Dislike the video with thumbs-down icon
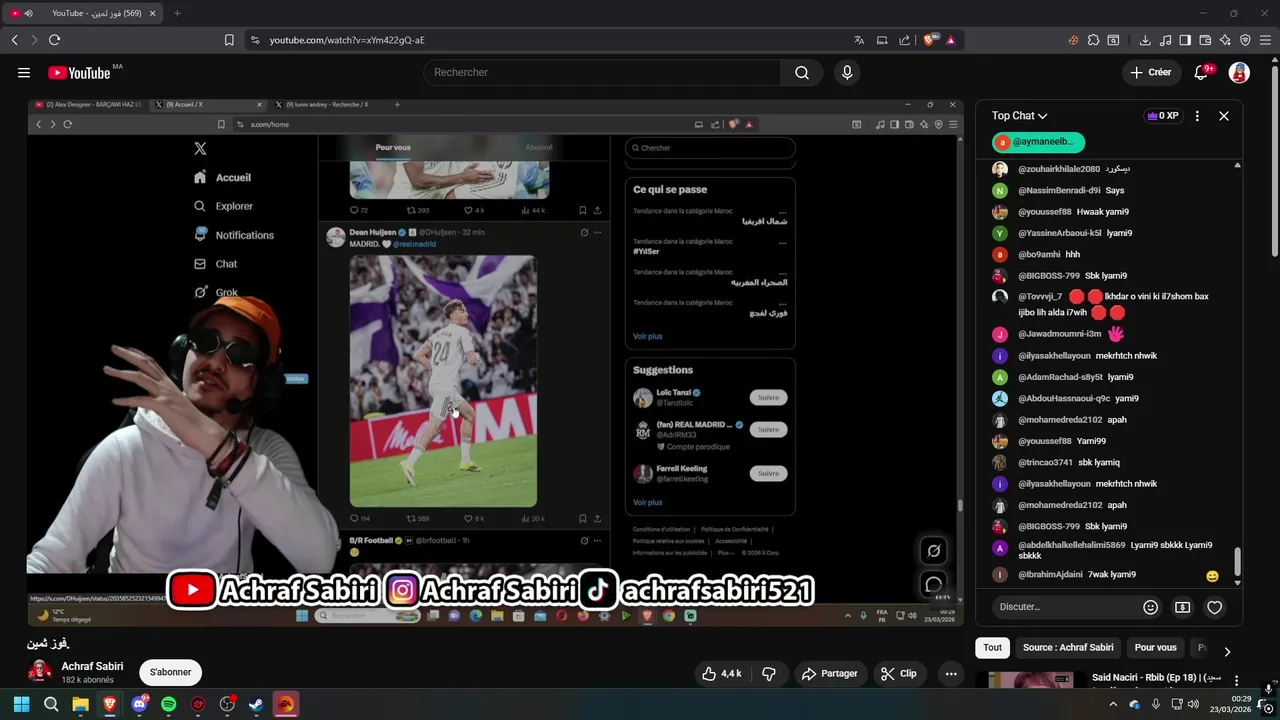 point(769,673)
